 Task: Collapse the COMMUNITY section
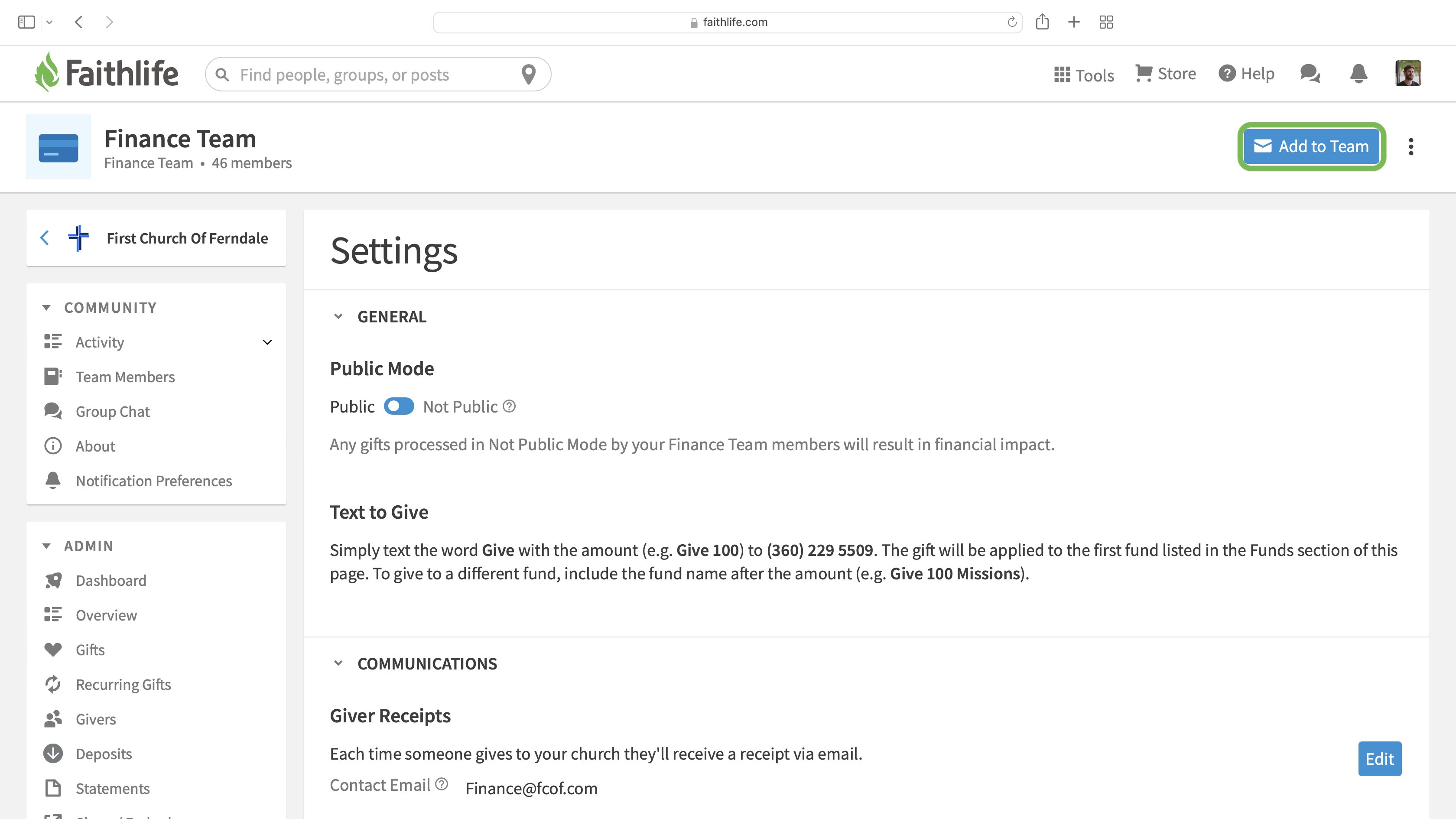pos(46,308)
